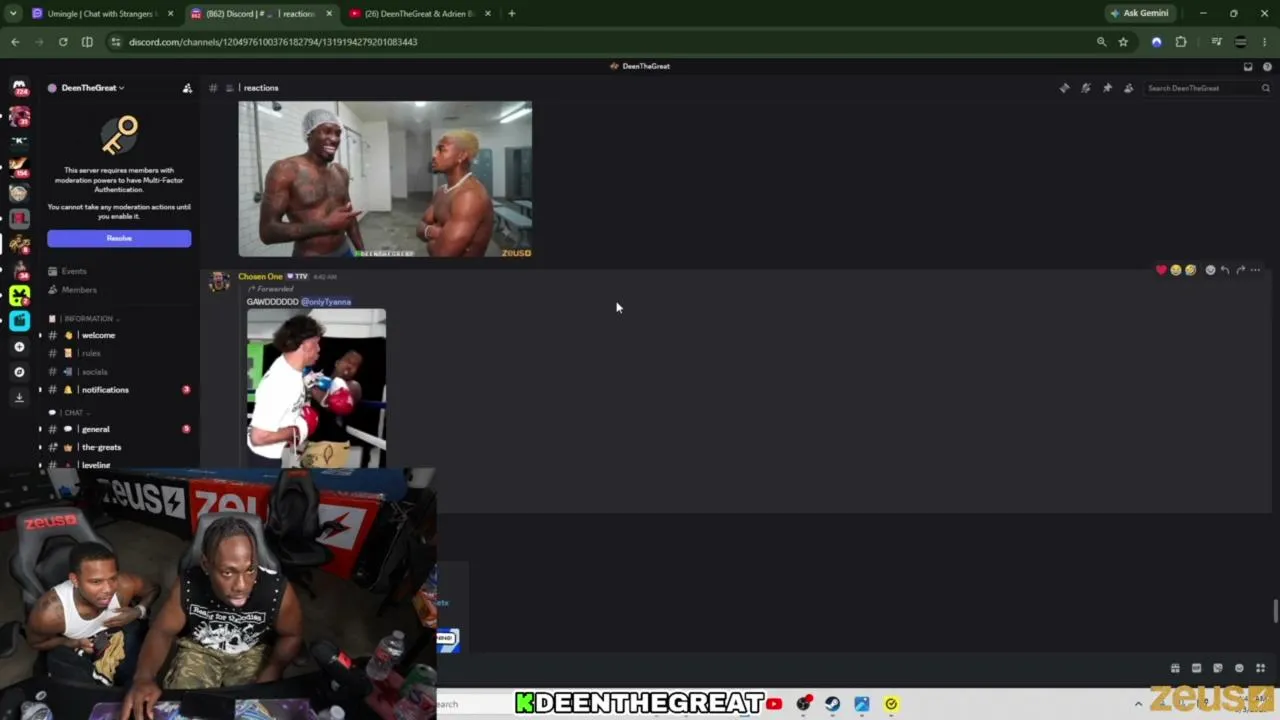Switch to Umingle Chat with Strangers tab
The image size is (1280, 720).
[100, 14]
